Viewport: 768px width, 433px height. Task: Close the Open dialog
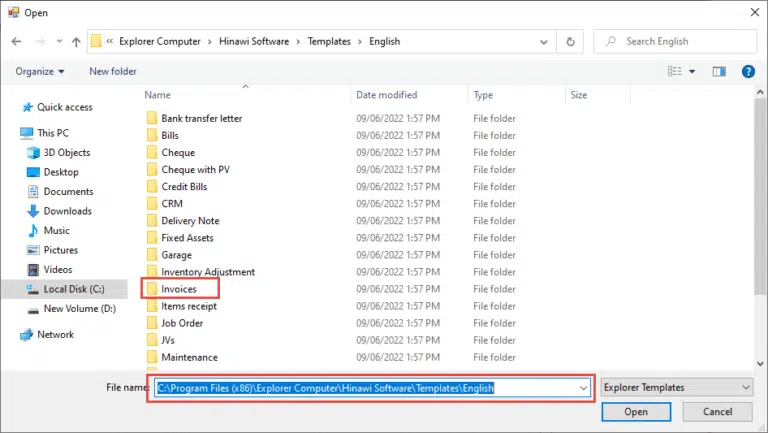(x=755, y=12)
